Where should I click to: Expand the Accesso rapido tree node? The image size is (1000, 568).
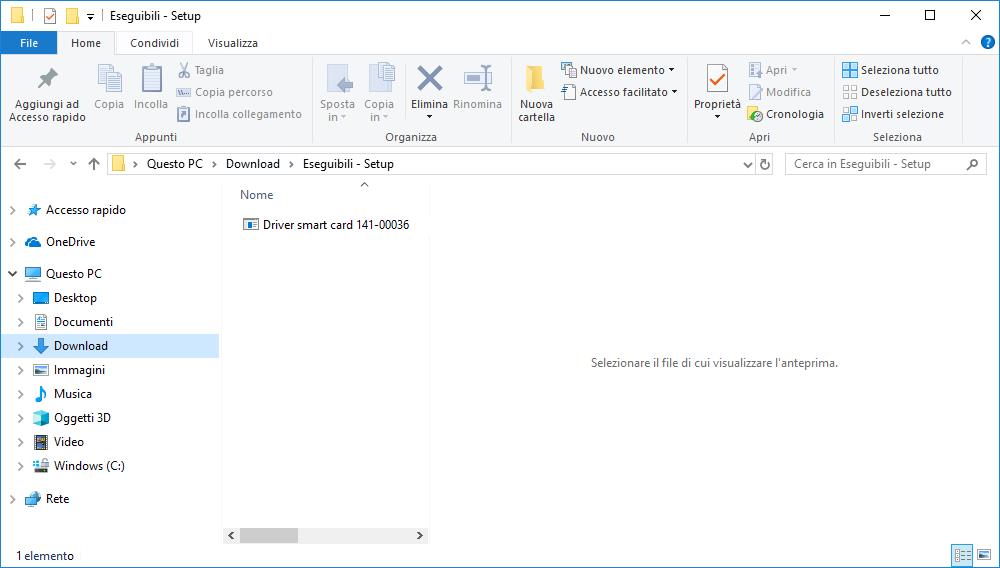(12, 210)
